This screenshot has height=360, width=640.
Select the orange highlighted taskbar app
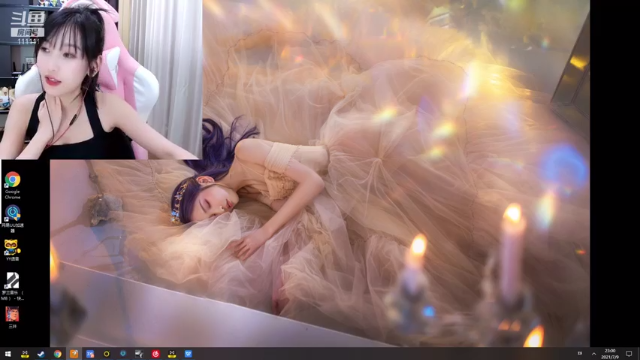click(74, 354)
